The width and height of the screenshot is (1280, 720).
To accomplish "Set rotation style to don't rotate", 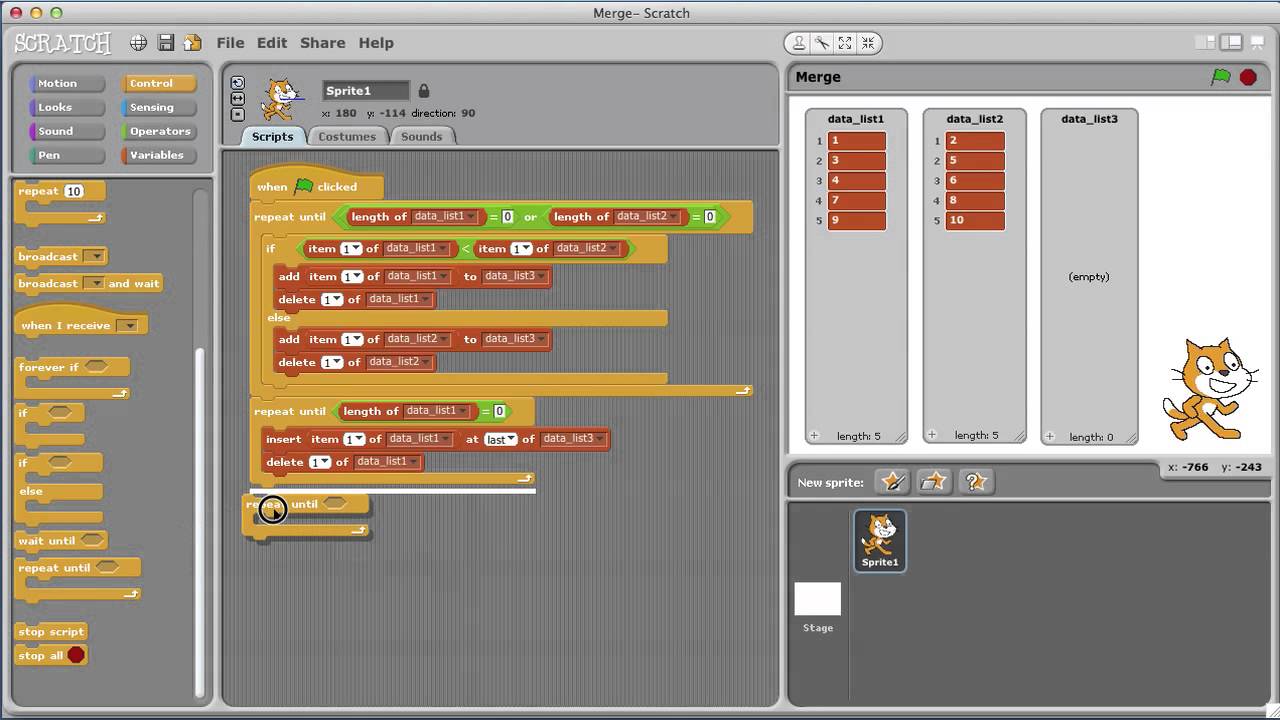I will pyautogui.click(x=237, y=114).
